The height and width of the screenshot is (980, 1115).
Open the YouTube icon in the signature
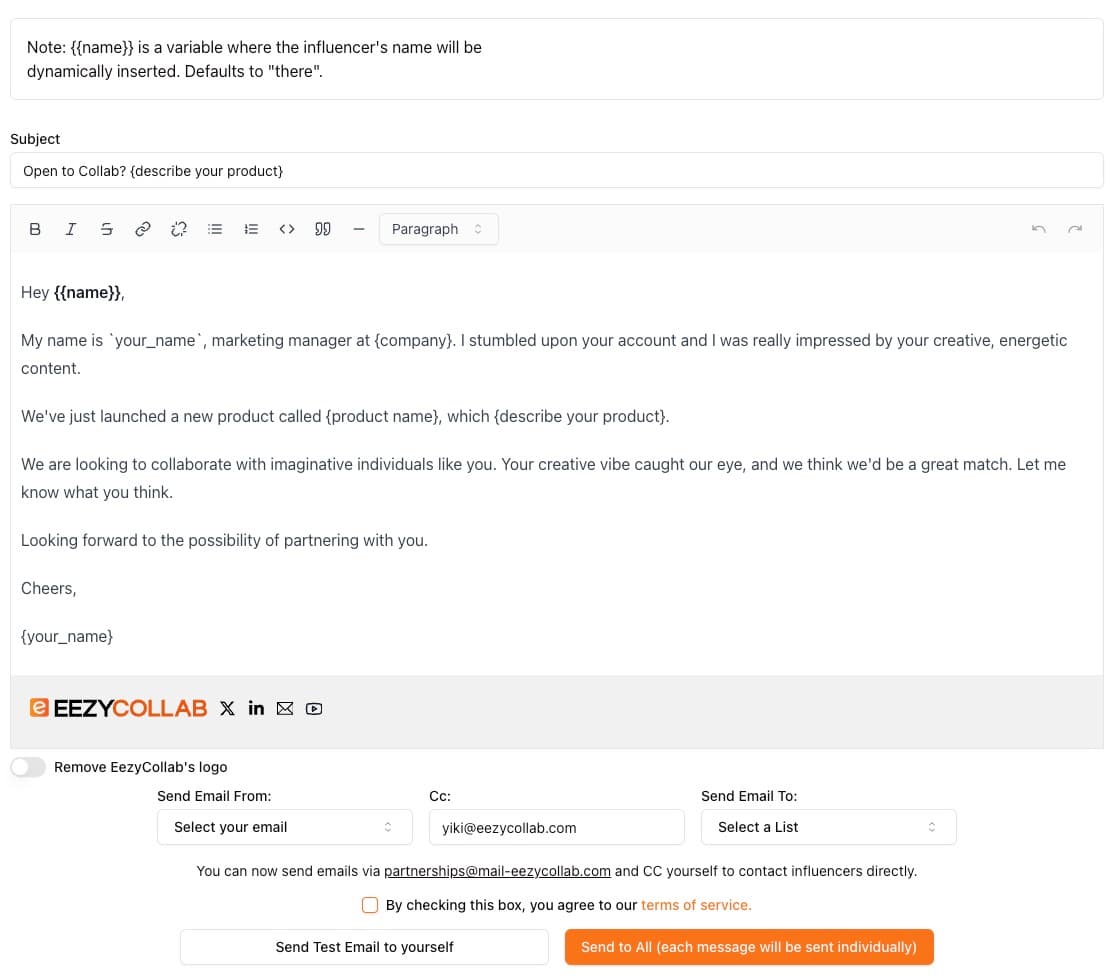(x=313, y=708)
